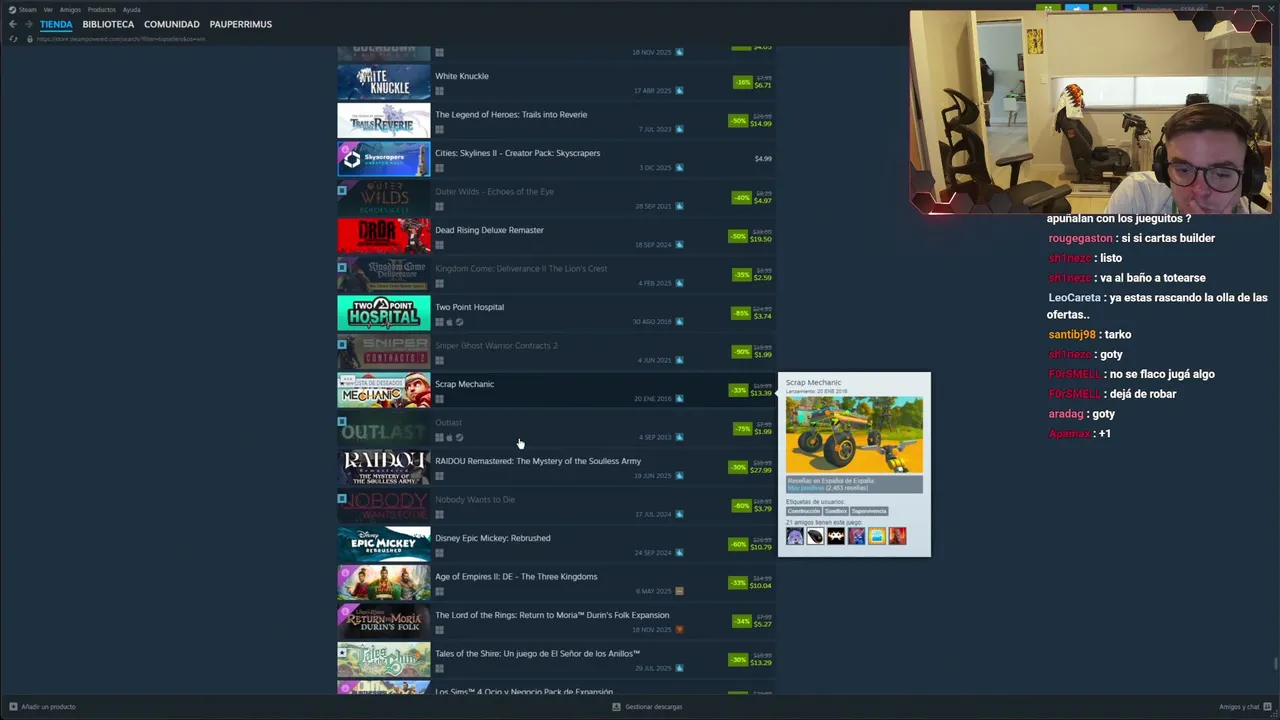
Task: Open Outer Wilds - Echoes of the Eye
Action: coord(556,198)
